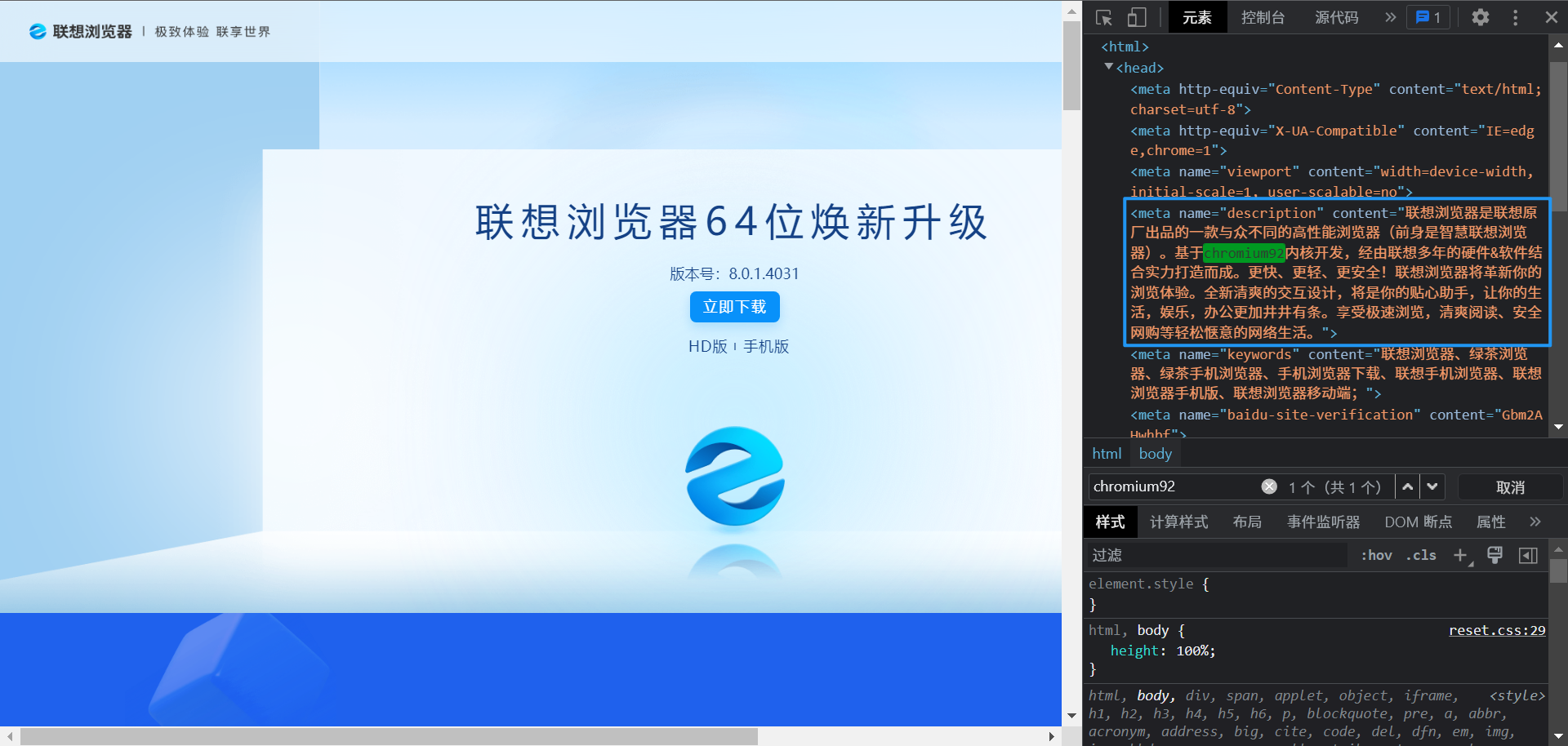
Task: Click the 立即下载 download button
Action: coord(734,307)
